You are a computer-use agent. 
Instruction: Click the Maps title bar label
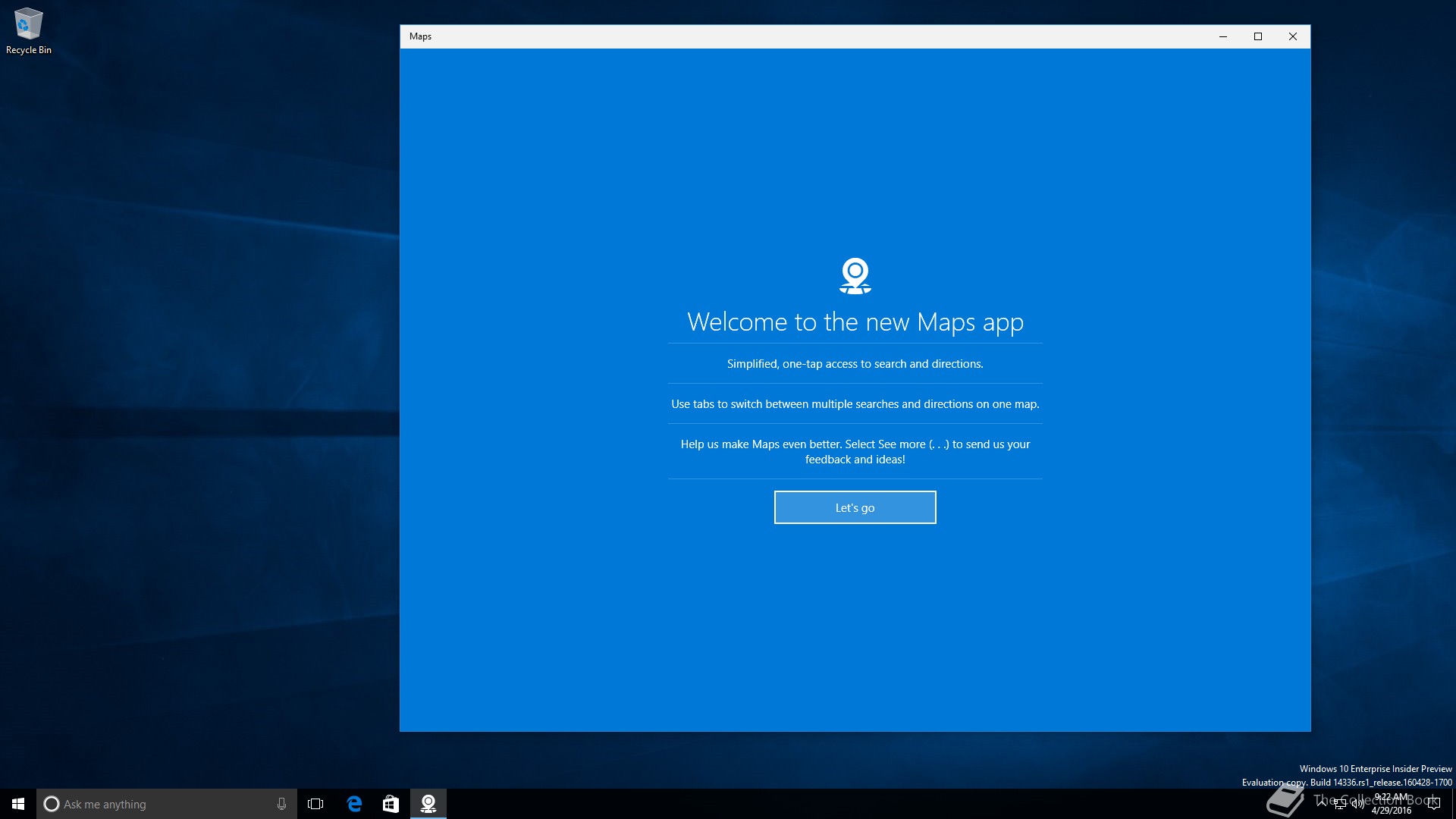click(420, 36)
